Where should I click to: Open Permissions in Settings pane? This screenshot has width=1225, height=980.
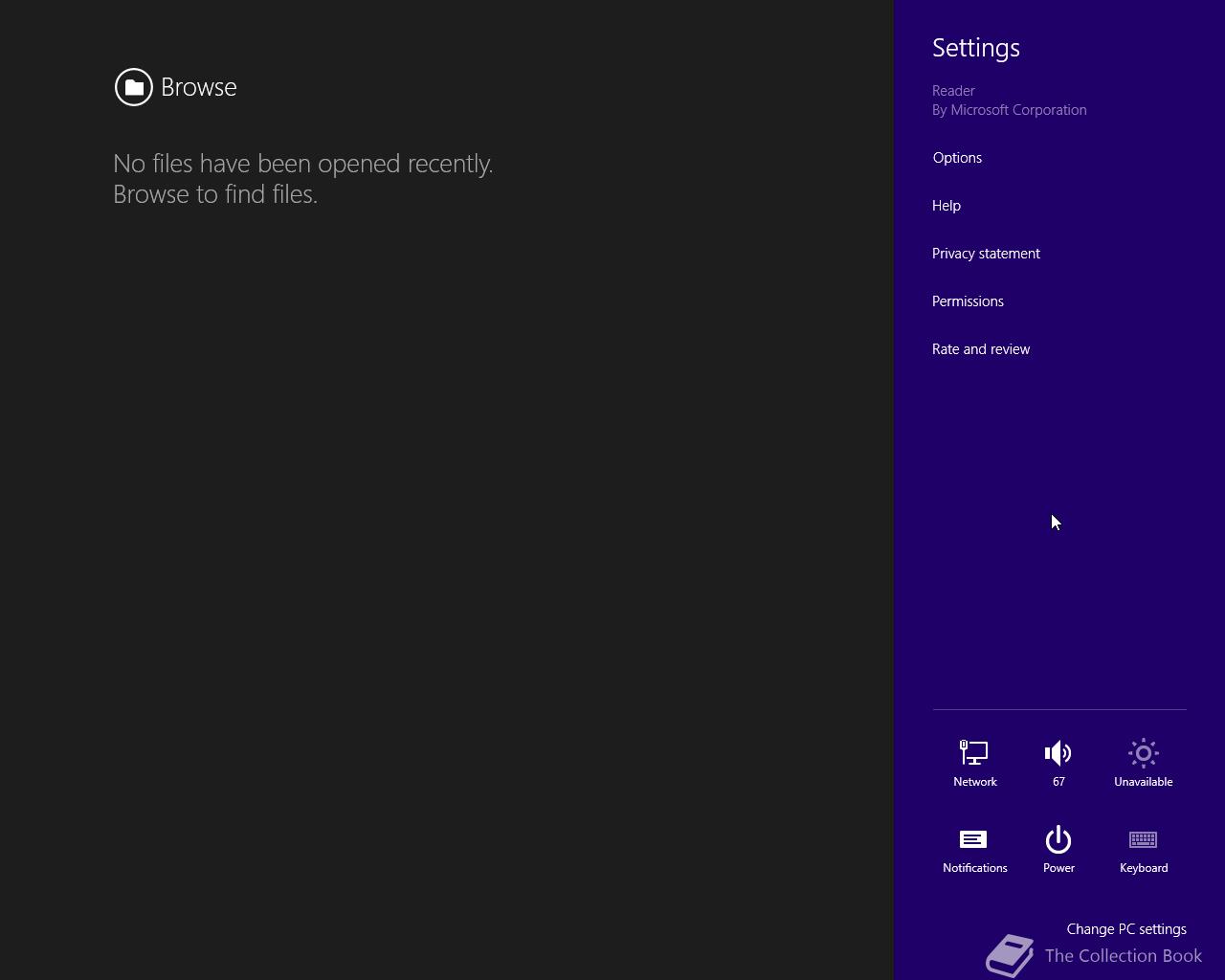click(x=968, y=301)
